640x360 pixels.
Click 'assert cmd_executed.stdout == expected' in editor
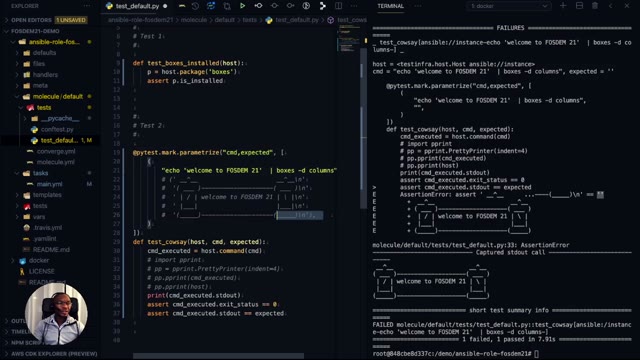pyautogui.click(x=216, y=313)
